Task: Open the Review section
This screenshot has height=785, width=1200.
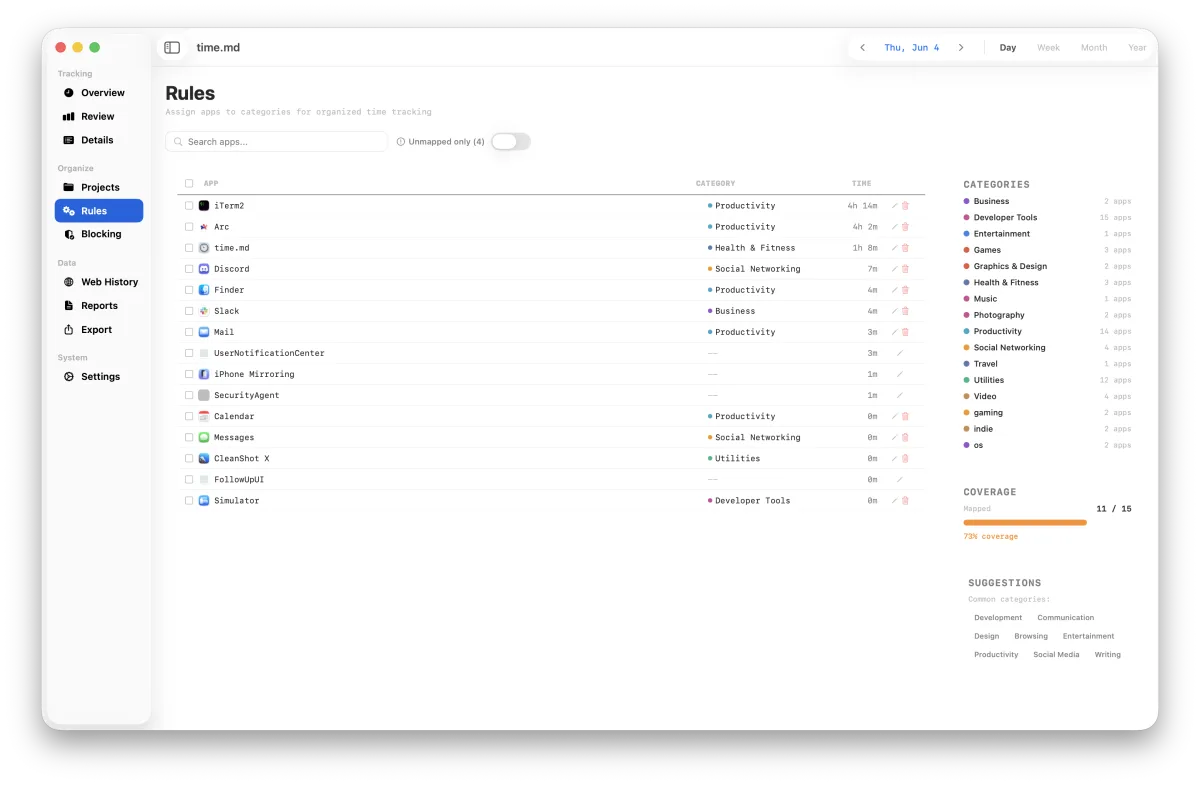Action: [x=99, y=116]
